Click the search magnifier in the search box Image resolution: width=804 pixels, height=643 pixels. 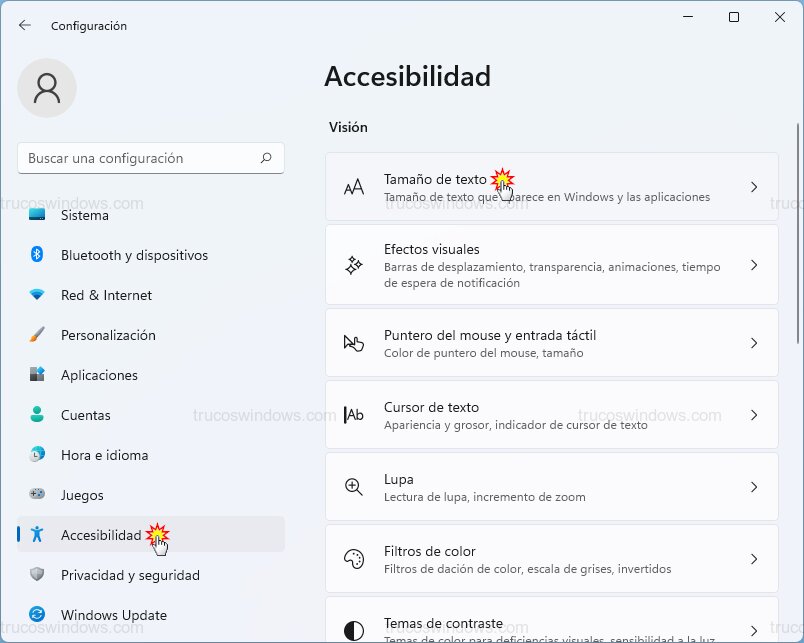[266, 158]
